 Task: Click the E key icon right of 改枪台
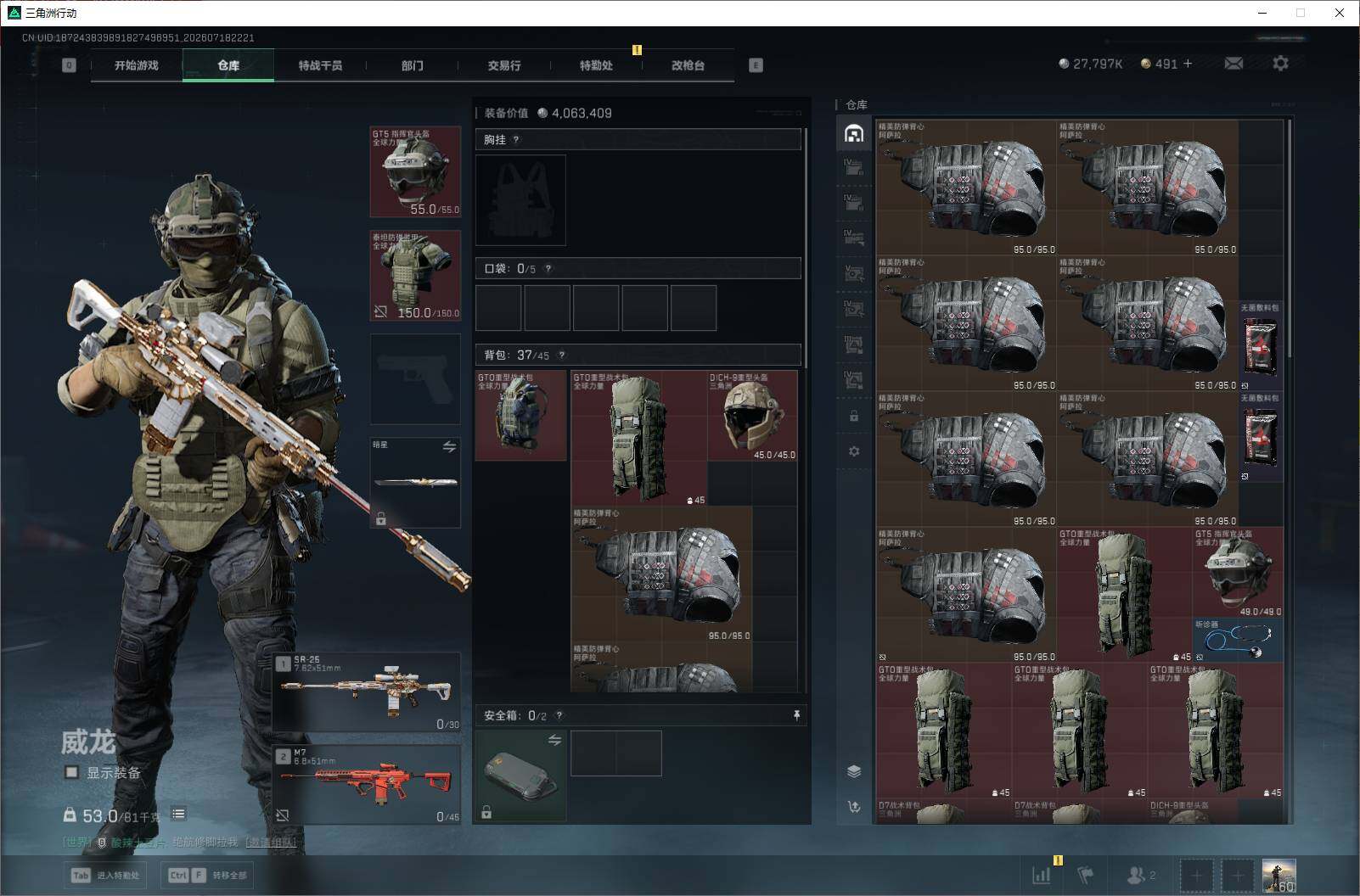click(x=756, y=65)
